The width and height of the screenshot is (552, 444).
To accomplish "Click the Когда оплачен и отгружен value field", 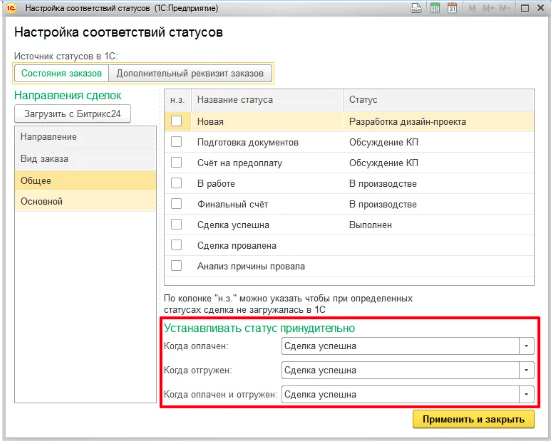I will (x=401, y=394).
